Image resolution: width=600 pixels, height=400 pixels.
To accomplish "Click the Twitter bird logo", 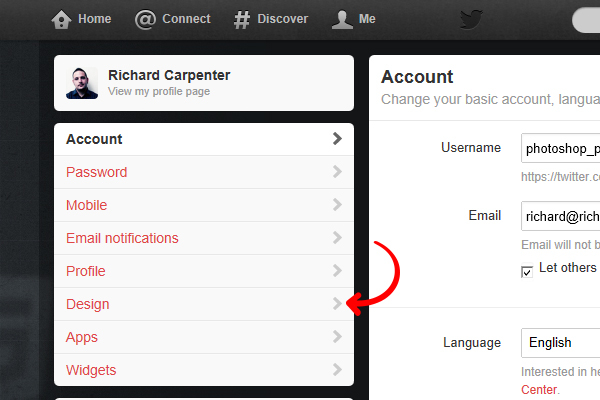I will 471,19.
